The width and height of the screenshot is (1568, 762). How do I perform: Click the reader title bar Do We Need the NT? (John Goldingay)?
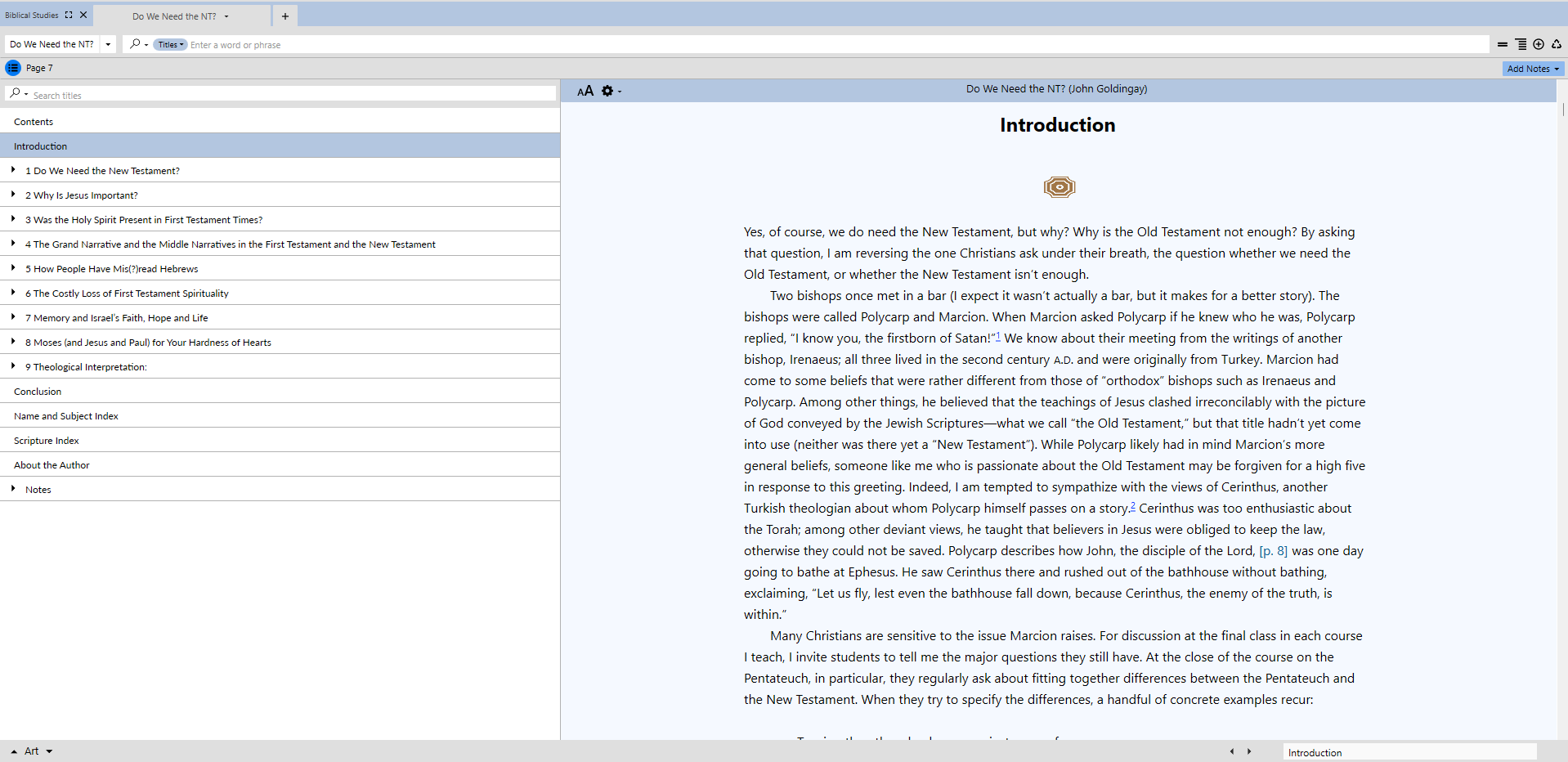pyautogui.click(x=1056, y=89)
